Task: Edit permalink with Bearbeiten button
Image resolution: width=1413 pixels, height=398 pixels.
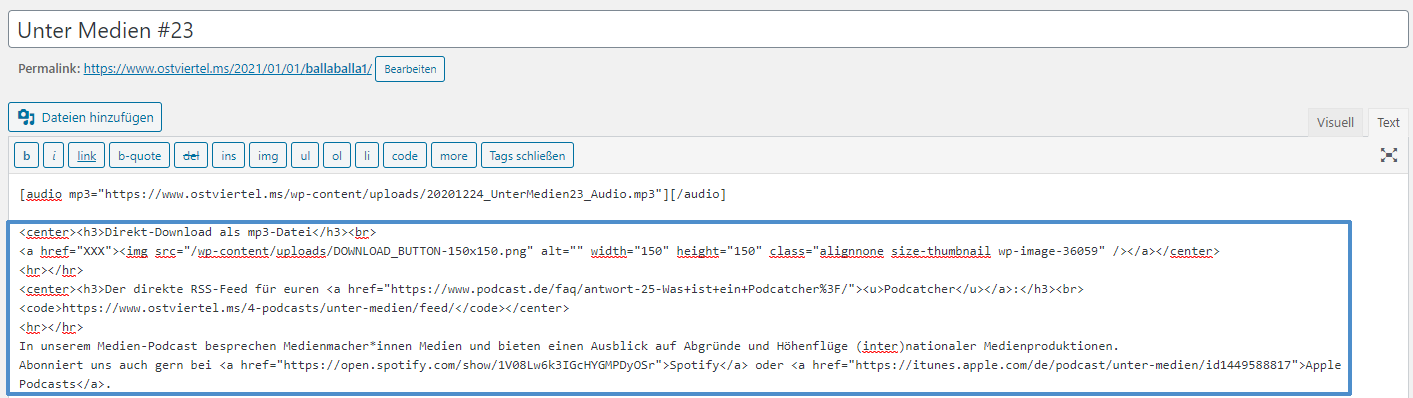Action: click(410, 69)
